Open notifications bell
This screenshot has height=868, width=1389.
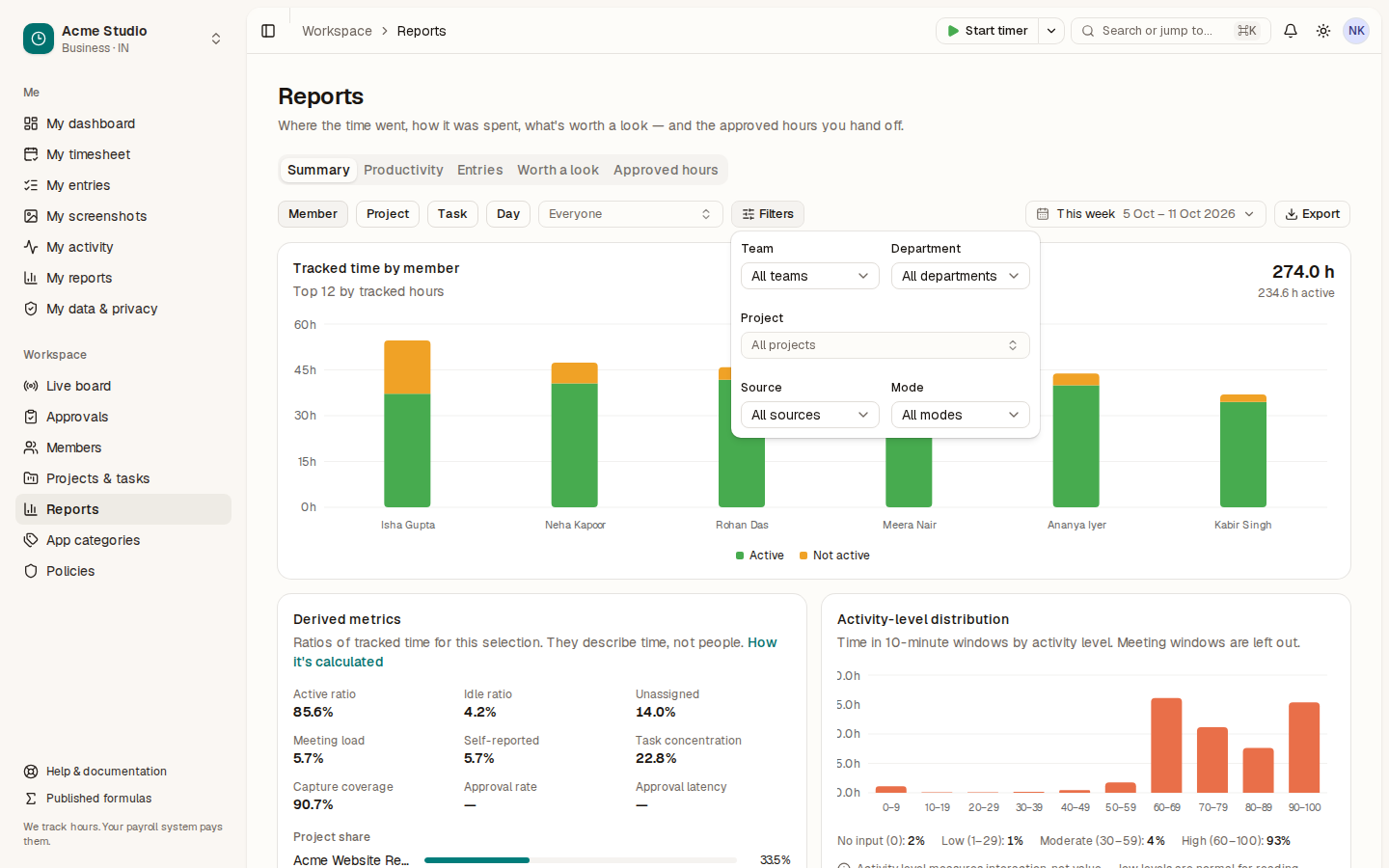pos(1291,31)
